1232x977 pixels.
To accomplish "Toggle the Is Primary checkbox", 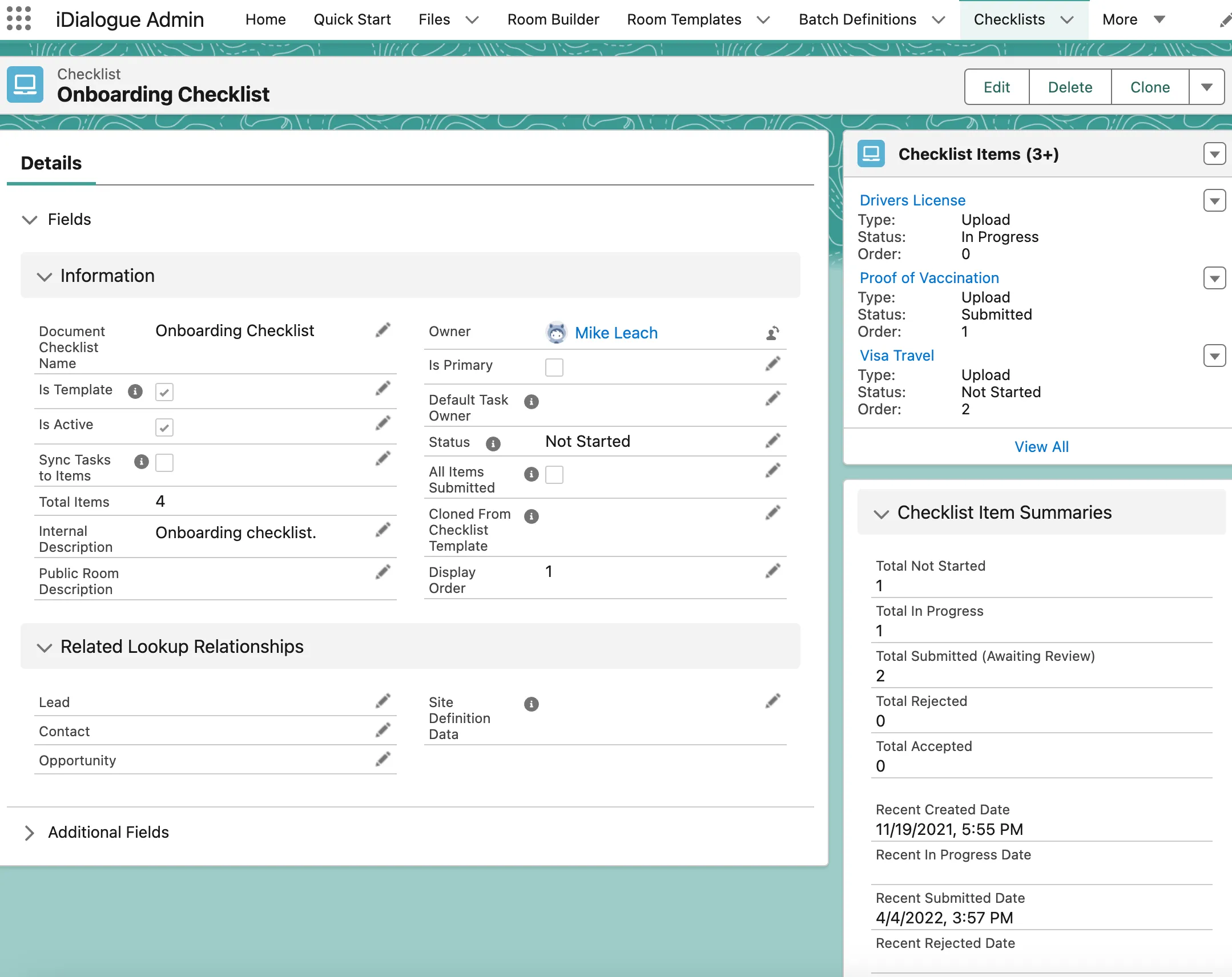I will tap(554, 368).
